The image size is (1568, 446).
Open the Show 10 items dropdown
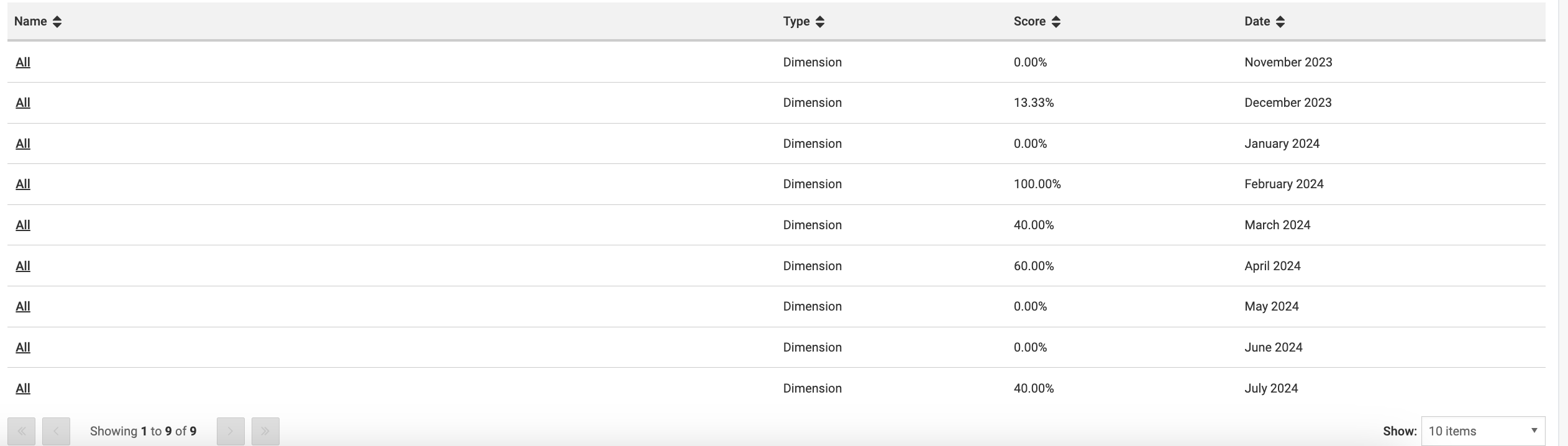pos(1482,431)
